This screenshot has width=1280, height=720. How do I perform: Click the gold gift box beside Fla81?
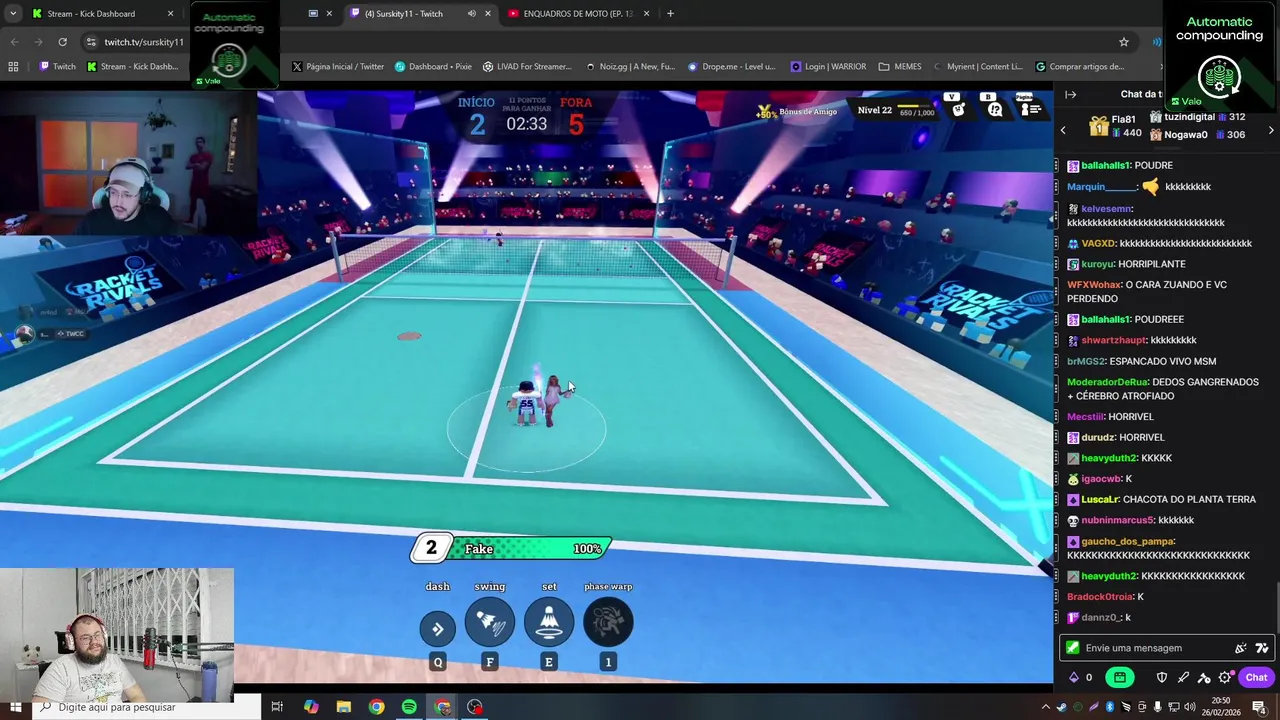(x=1099, y=126)
